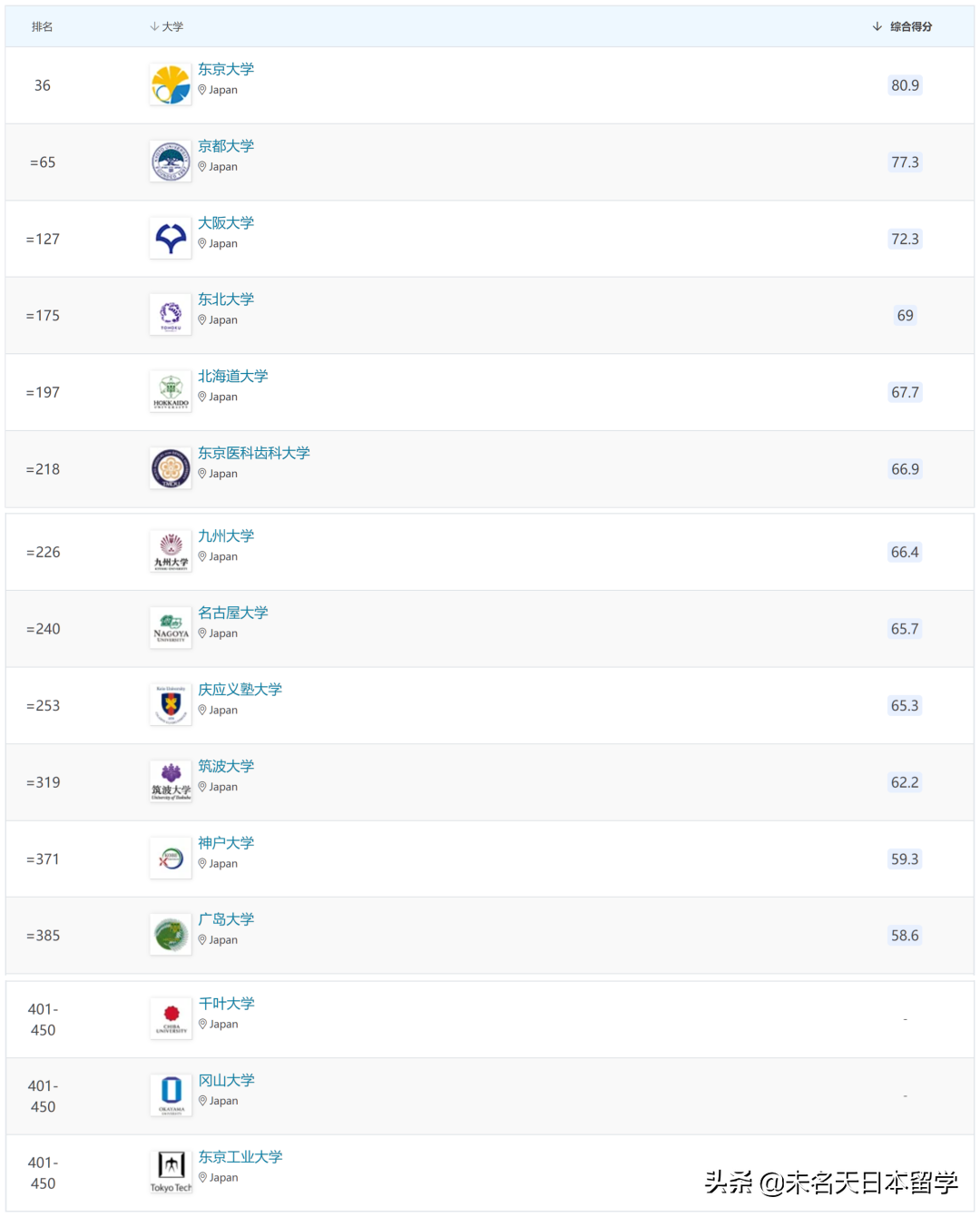Open the 东京大学 link

(x=226, y=70)
